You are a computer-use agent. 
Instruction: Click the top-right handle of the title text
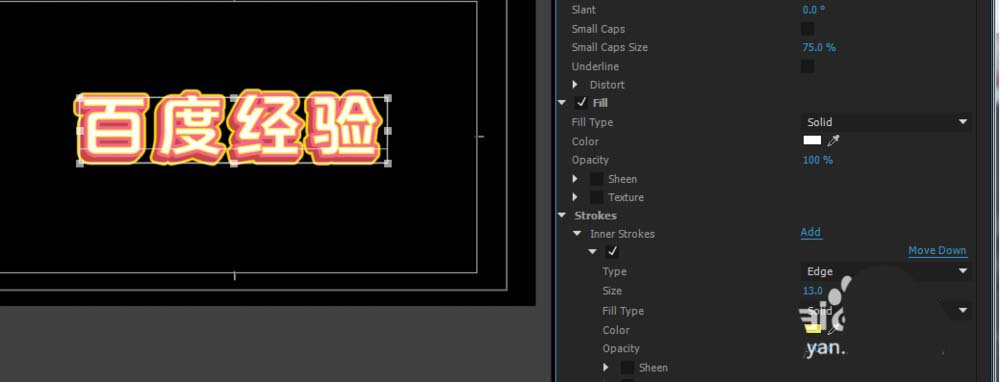click(388, 98)
